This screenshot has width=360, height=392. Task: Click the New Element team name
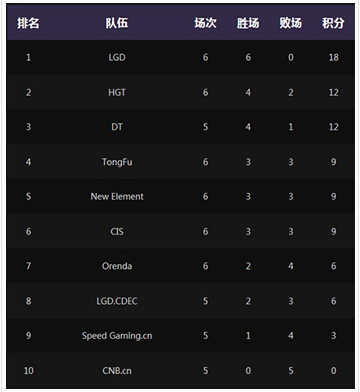point(117,197)
